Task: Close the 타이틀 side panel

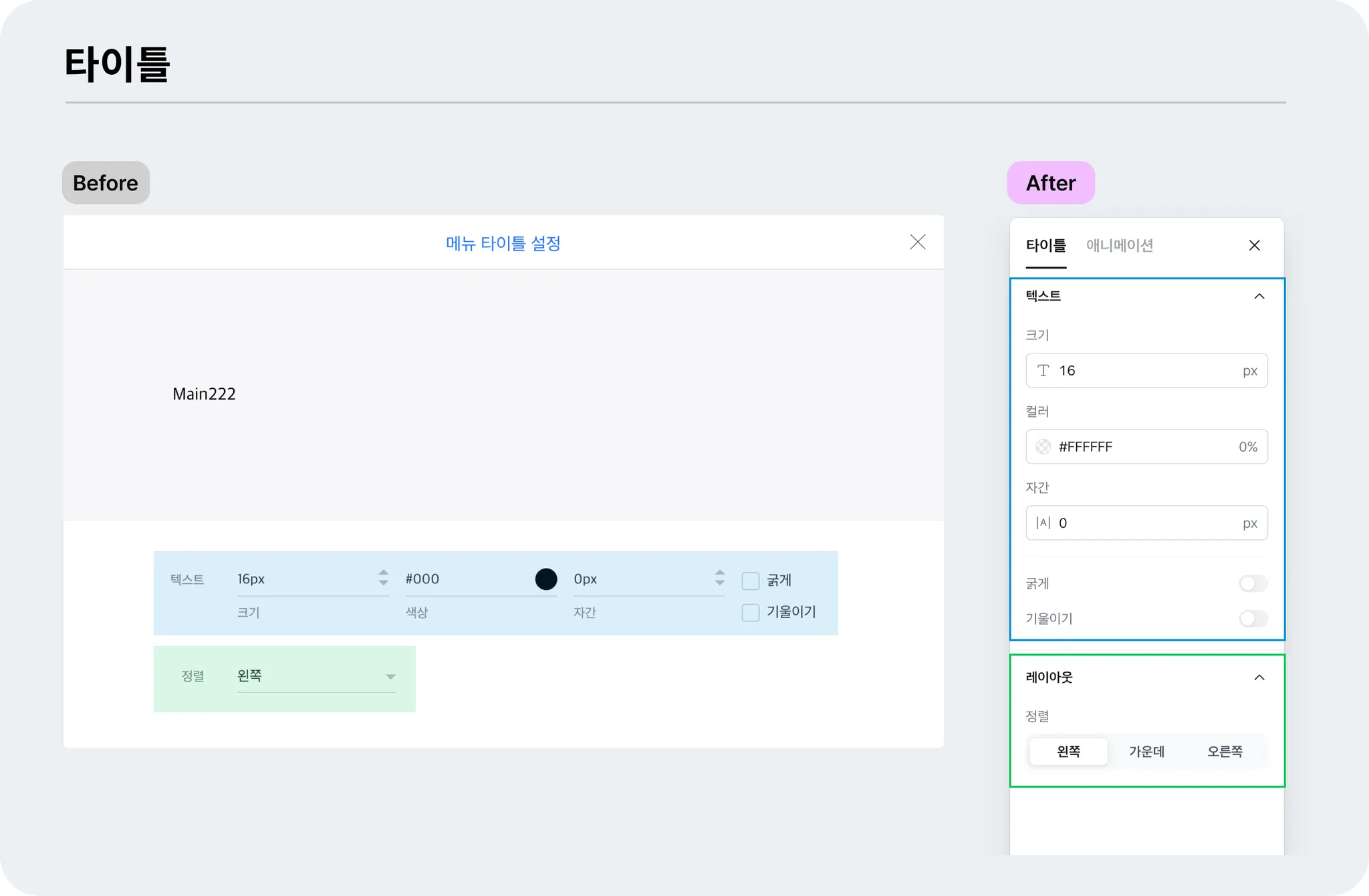Action: click(x=1254, y=245)
